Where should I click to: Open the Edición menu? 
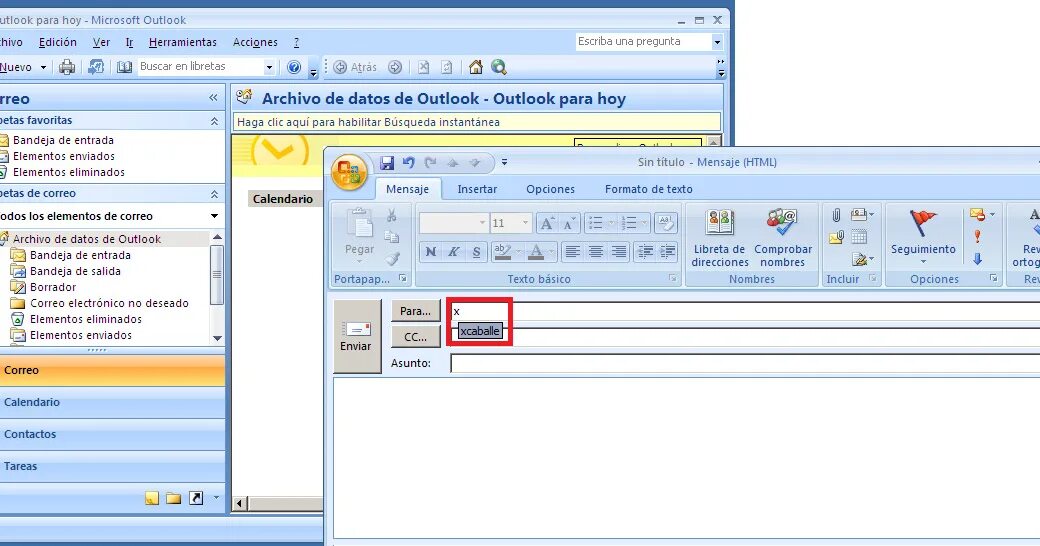(x=58, y=42)
